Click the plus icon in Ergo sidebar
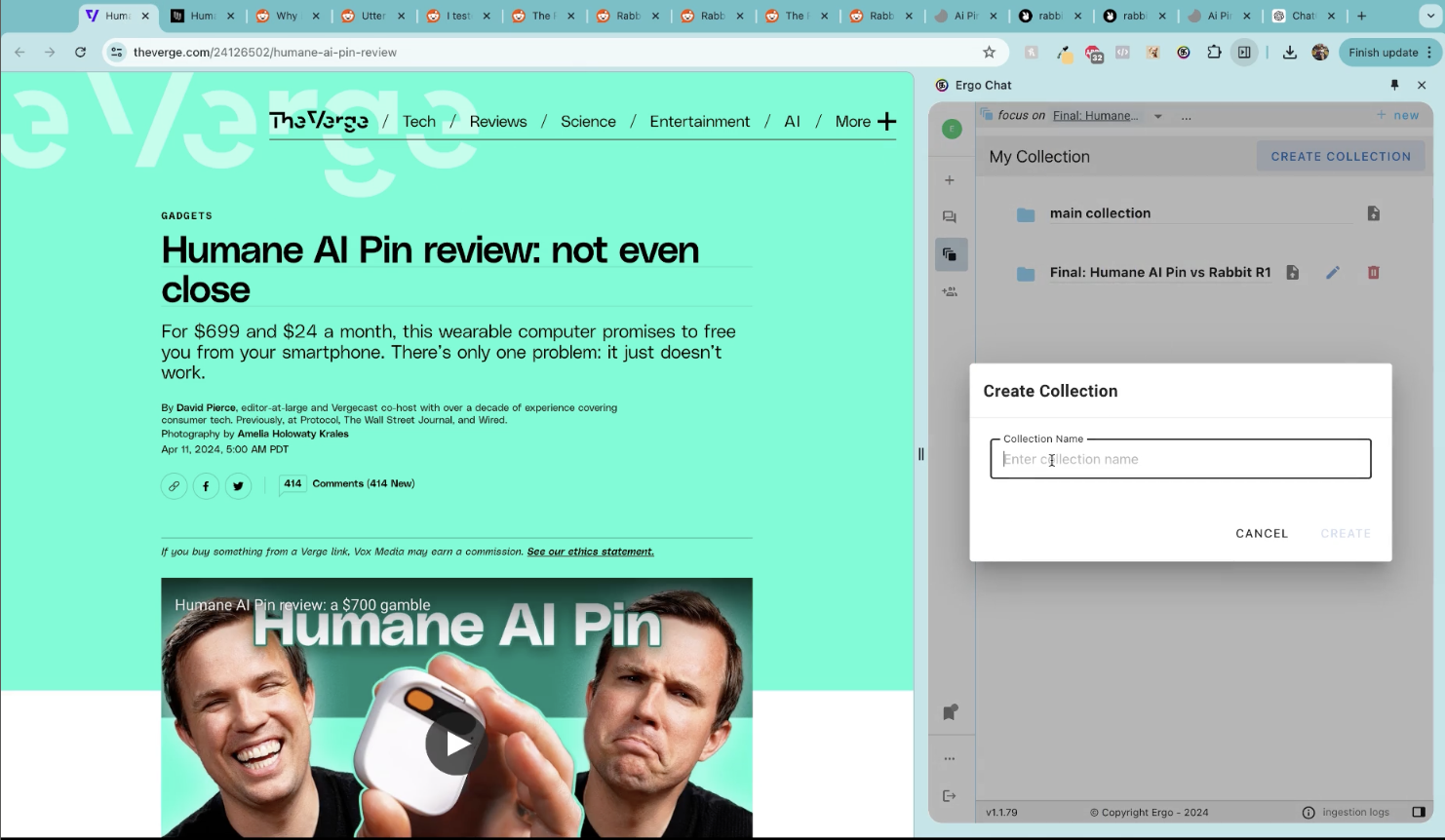 tap(950, 180)
